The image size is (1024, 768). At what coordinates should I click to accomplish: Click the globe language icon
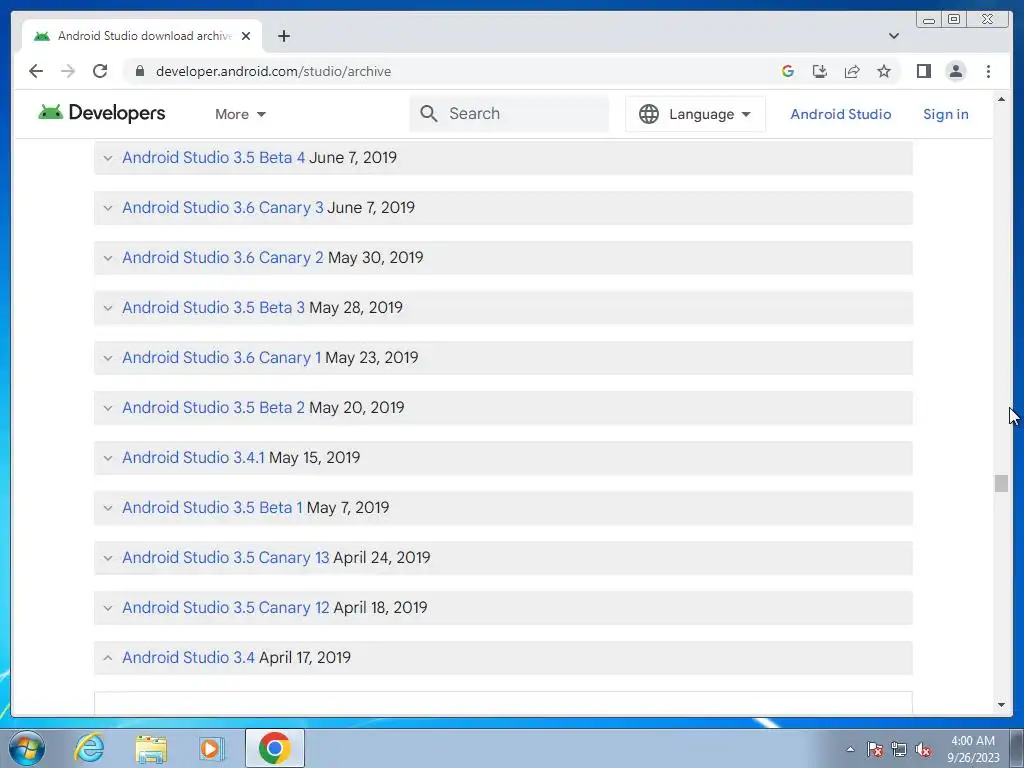[648, 114]
